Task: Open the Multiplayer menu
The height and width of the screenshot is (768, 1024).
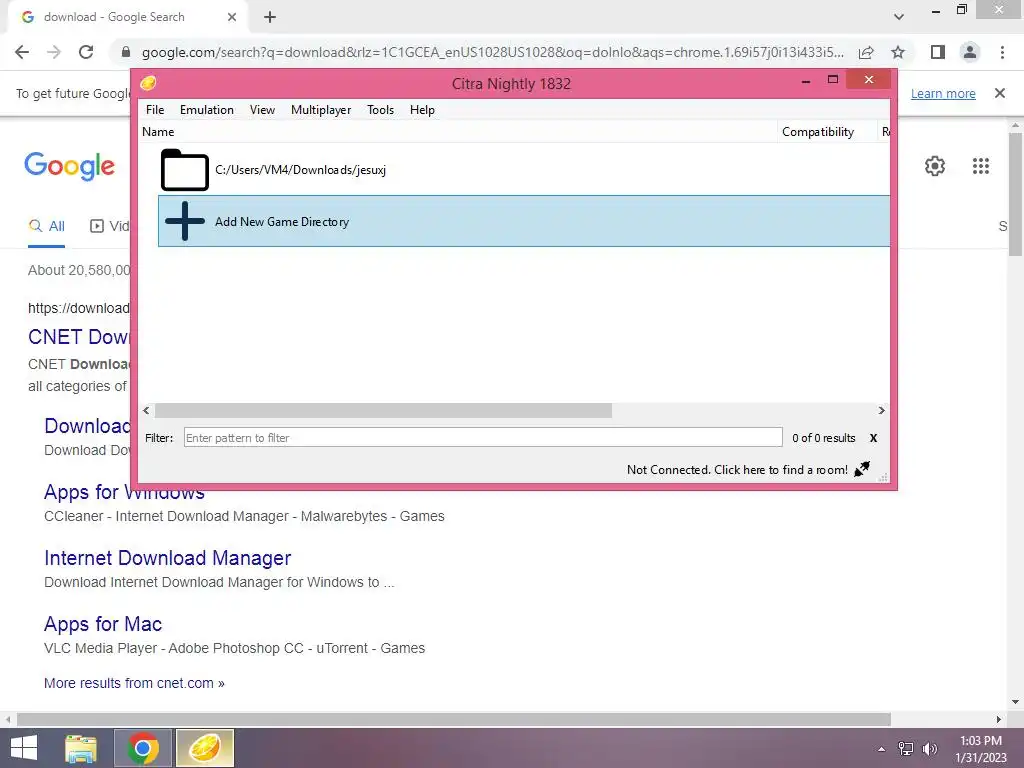Action: click(321, 110)
